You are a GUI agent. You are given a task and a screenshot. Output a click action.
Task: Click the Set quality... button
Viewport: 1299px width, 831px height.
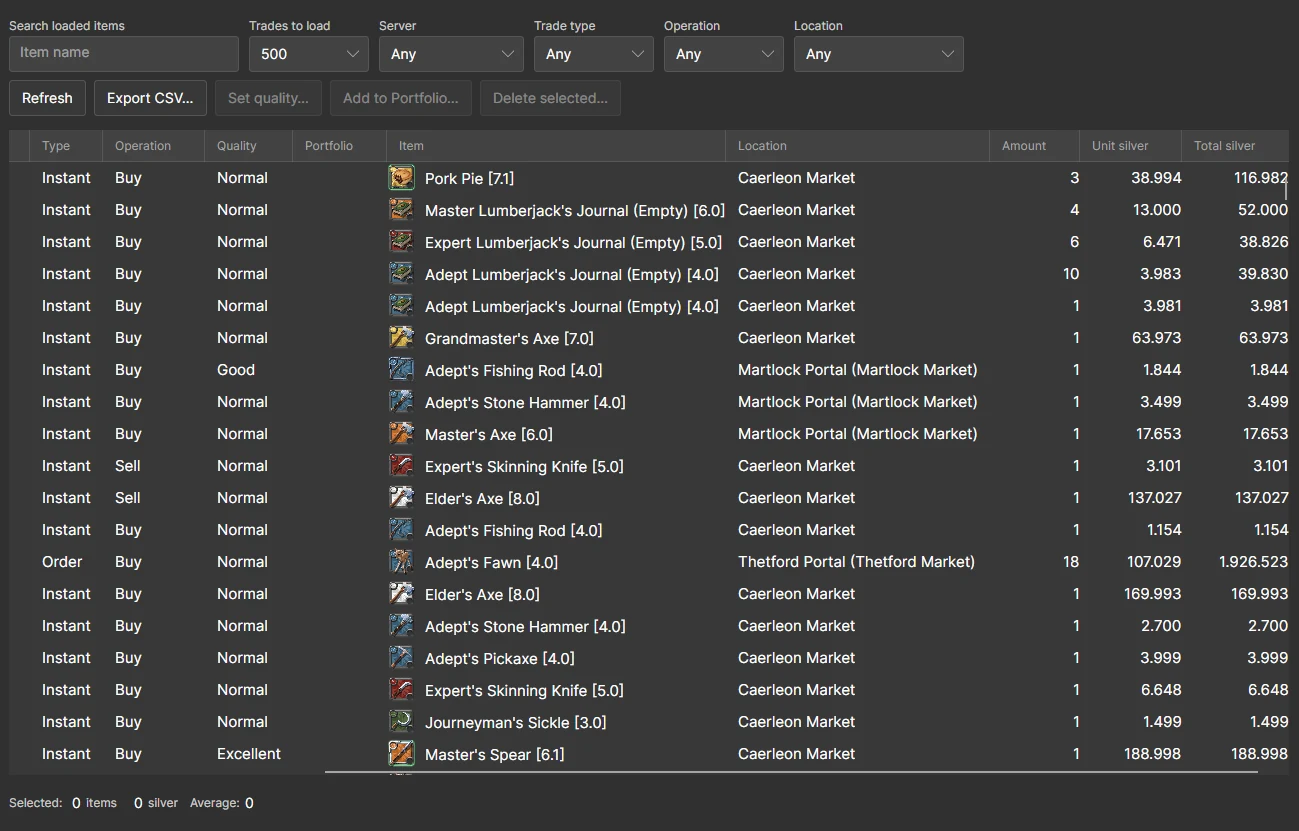[268, 98]
